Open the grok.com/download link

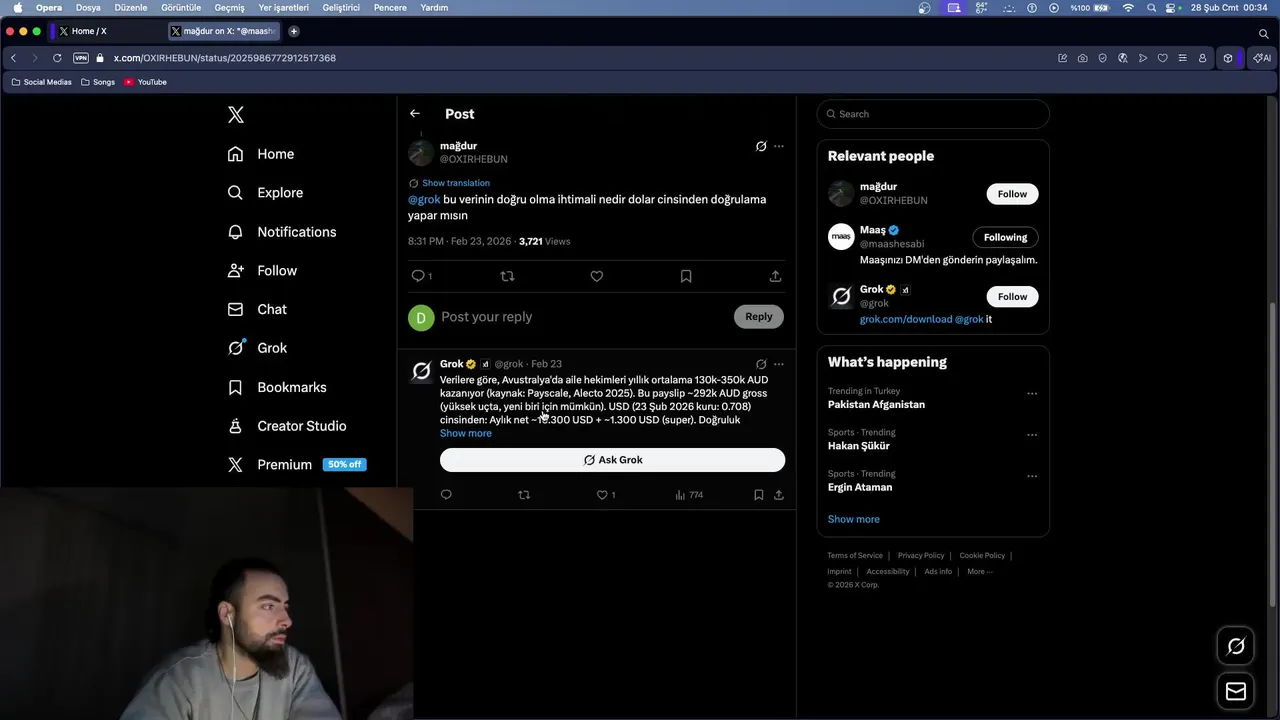point(906,319)
